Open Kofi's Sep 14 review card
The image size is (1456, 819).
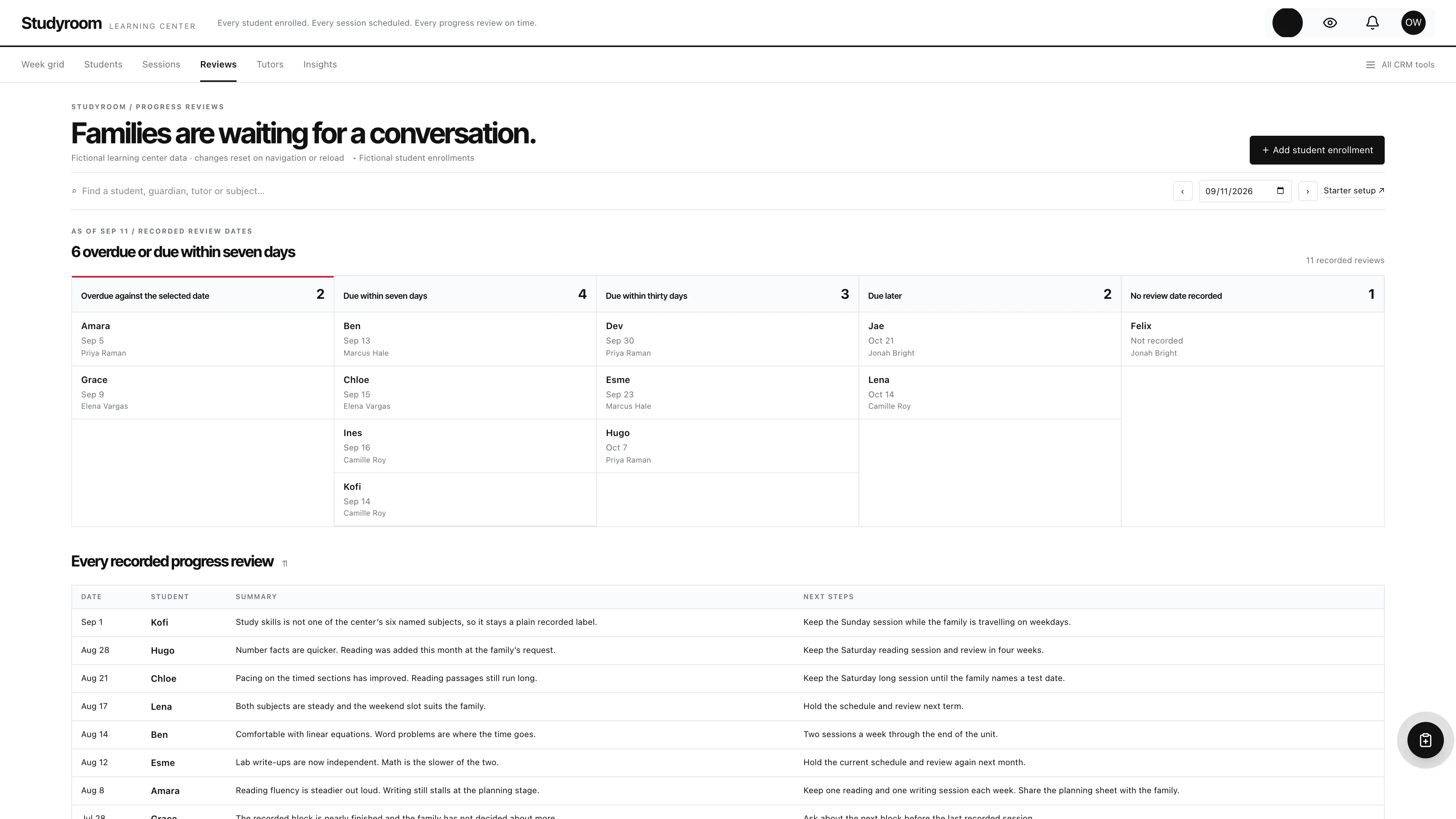point(464,500)
